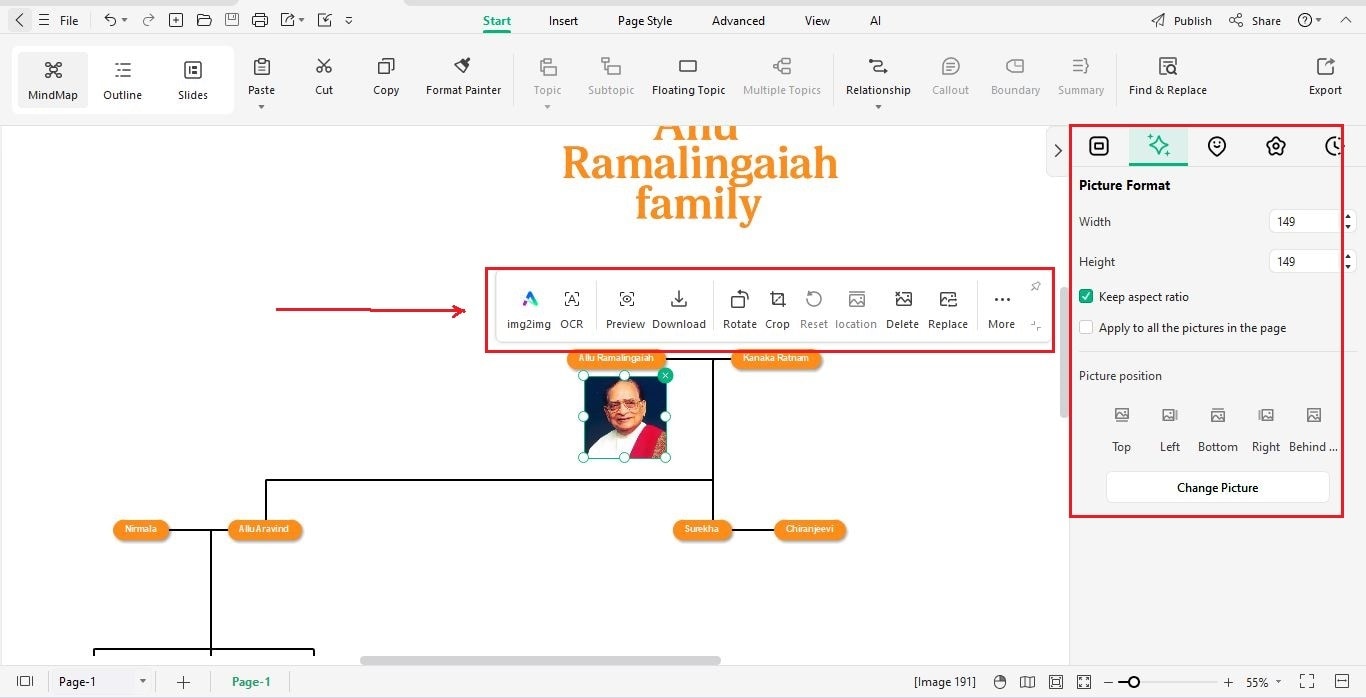Click OCR in picture toolbar
The height and width of the screenshot is (698, 1366).
pos(571,309)
